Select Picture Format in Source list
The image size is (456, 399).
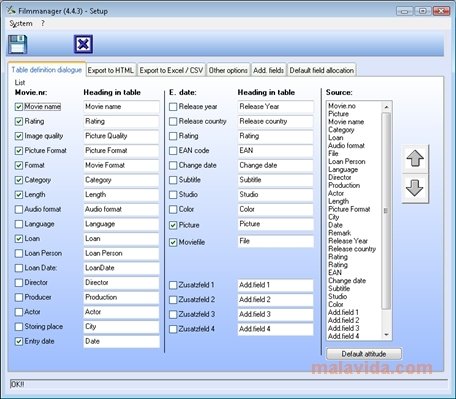349,209
